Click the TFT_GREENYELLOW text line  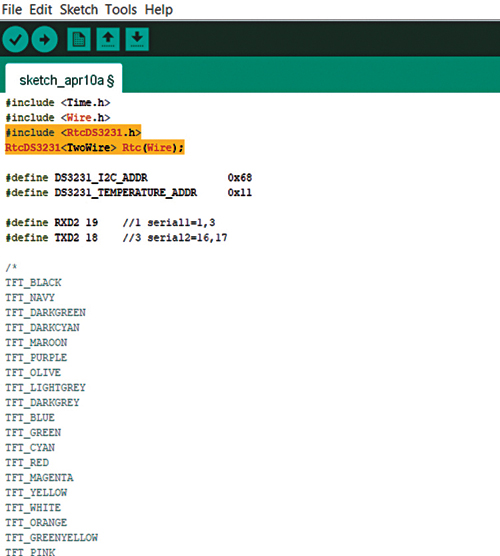pos(51,538)
